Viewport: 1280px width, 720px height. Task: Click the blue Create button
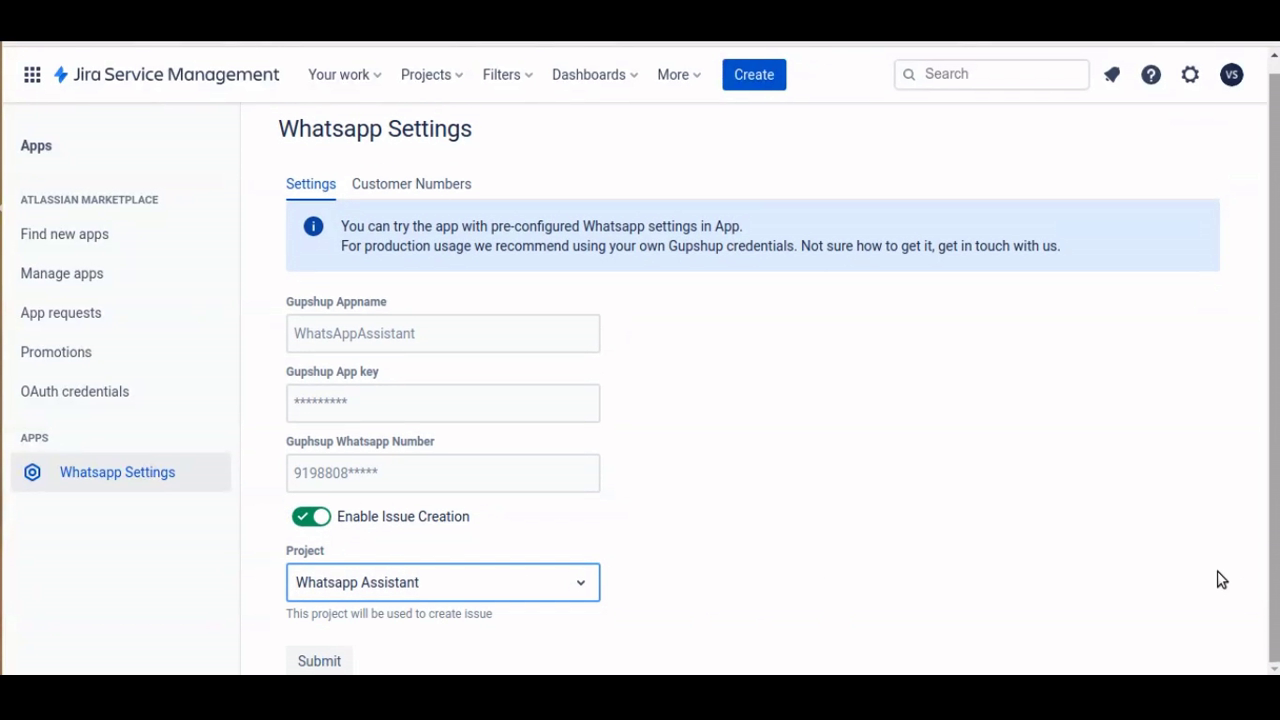pos(754,75)
